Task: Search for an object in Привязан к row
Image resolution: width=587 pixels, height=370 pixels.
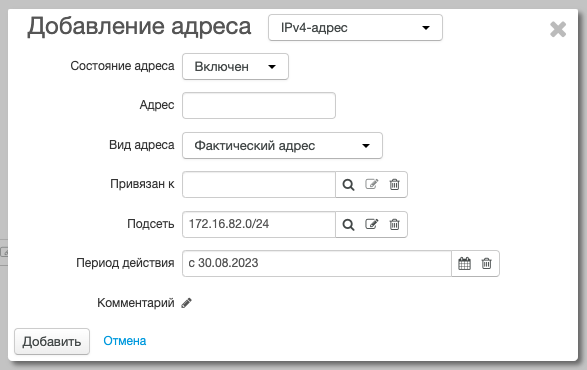Action: coord(348,185)
